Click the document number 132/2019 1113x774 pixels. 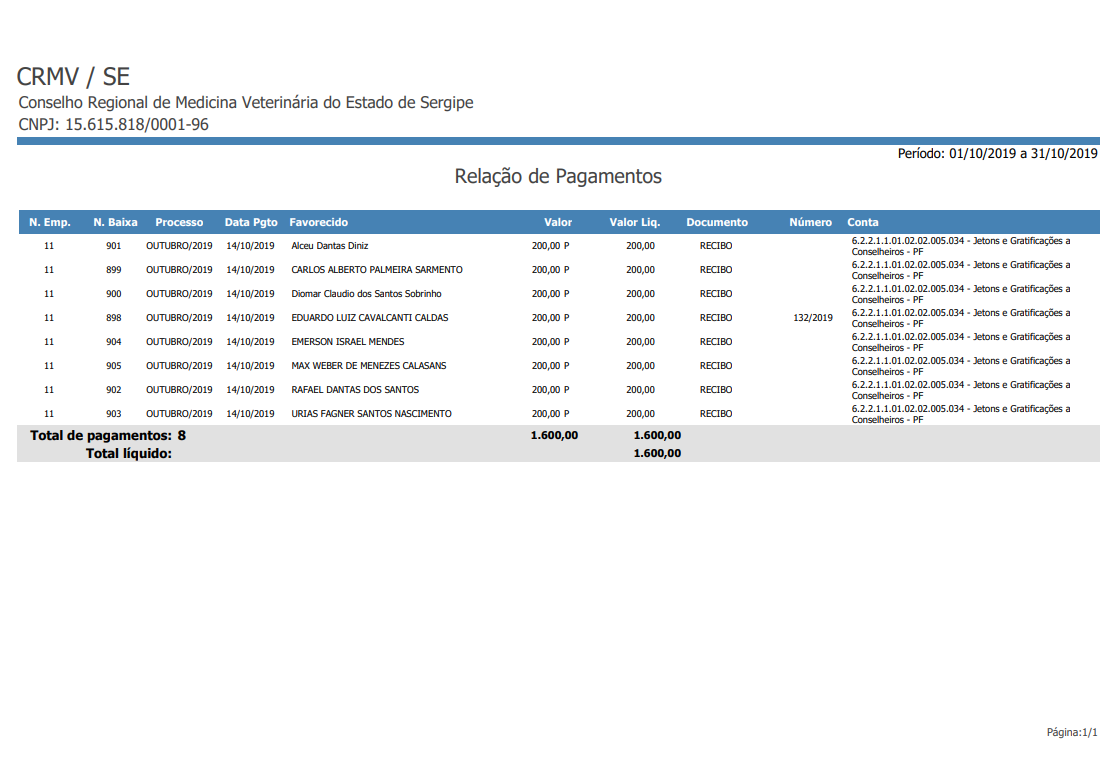point(812,318)
